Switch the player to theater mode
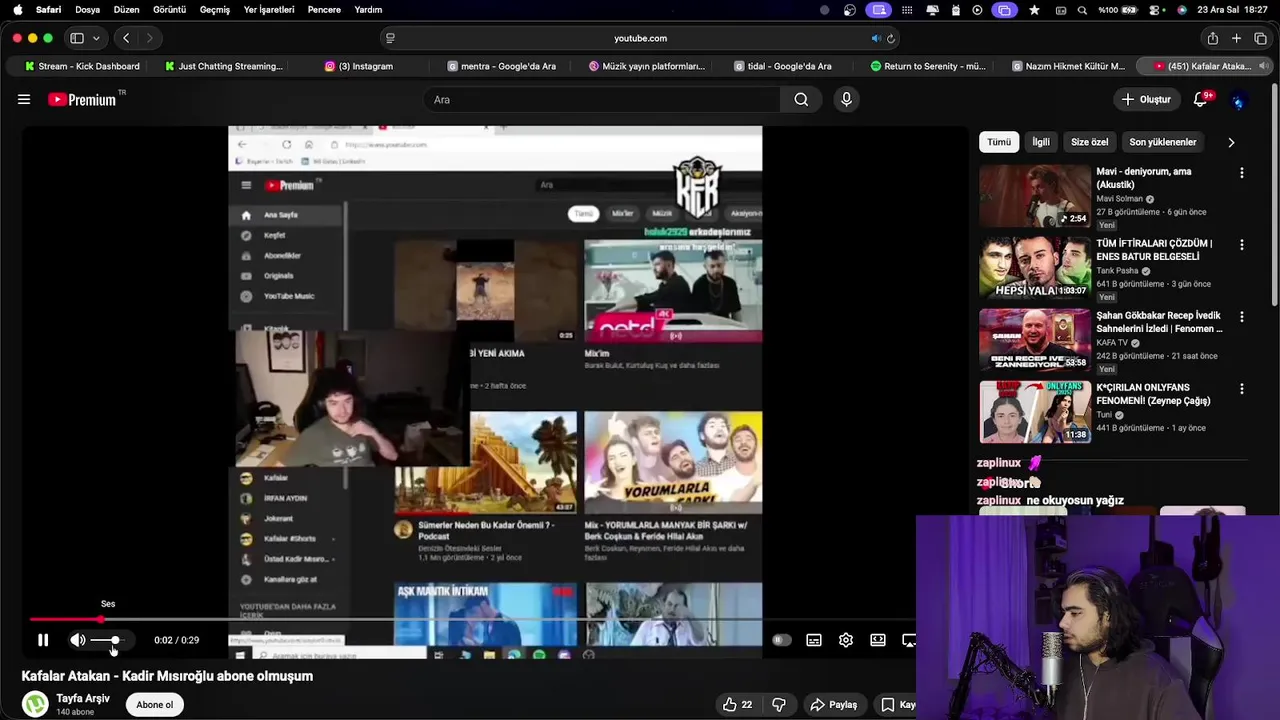 click(x=878, y=640)
